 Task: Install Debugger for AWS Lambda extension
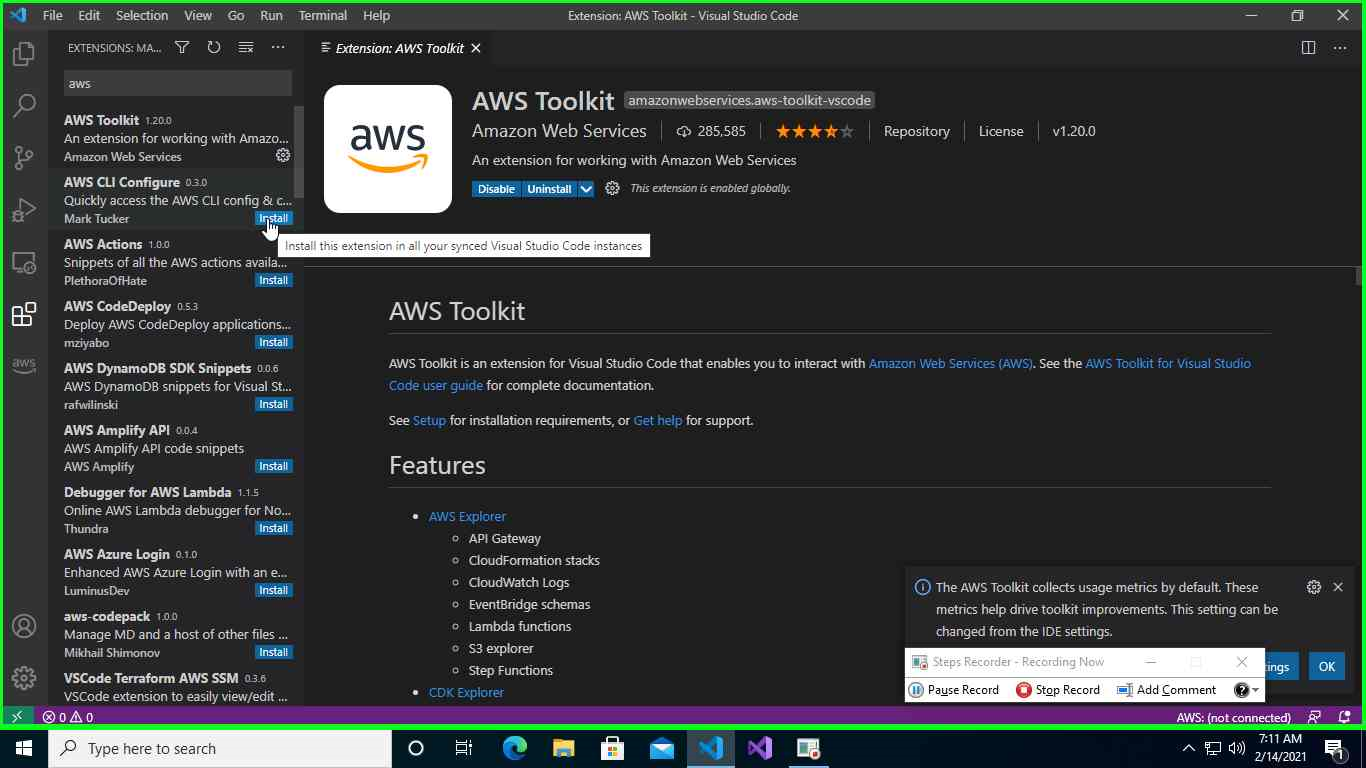click(x=274, y=528)
